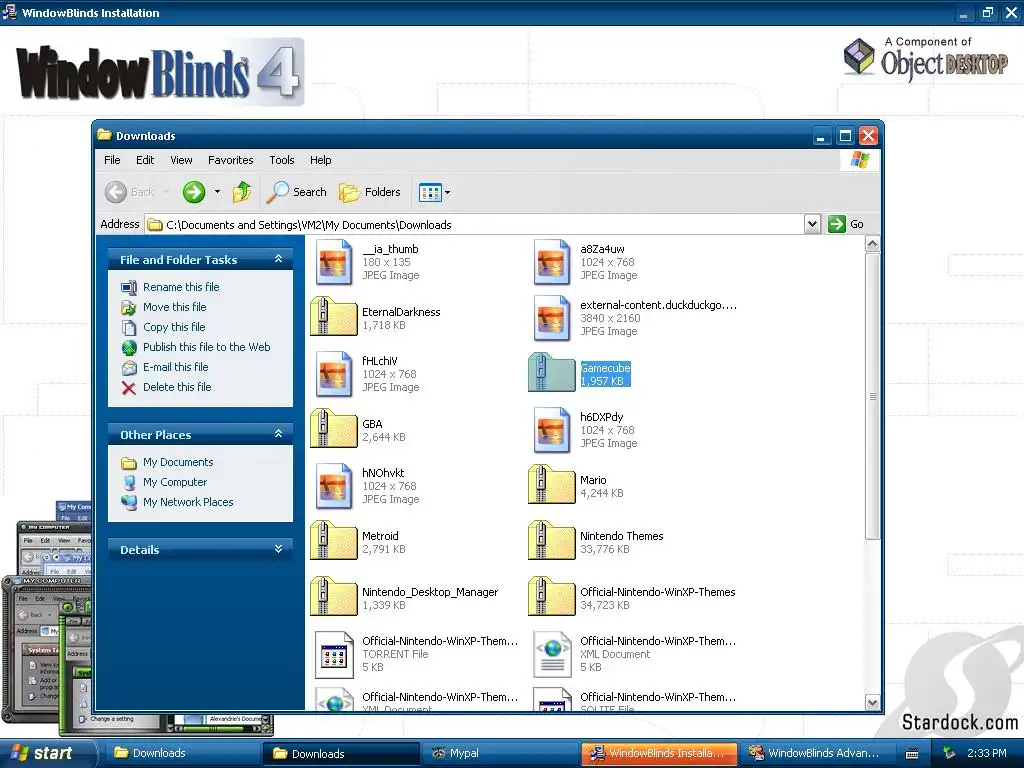This screenshot has width=1024, height=768.
Task: Switch to WindowBlinds Advanced taskbar button
Action: tap(818, 753)
